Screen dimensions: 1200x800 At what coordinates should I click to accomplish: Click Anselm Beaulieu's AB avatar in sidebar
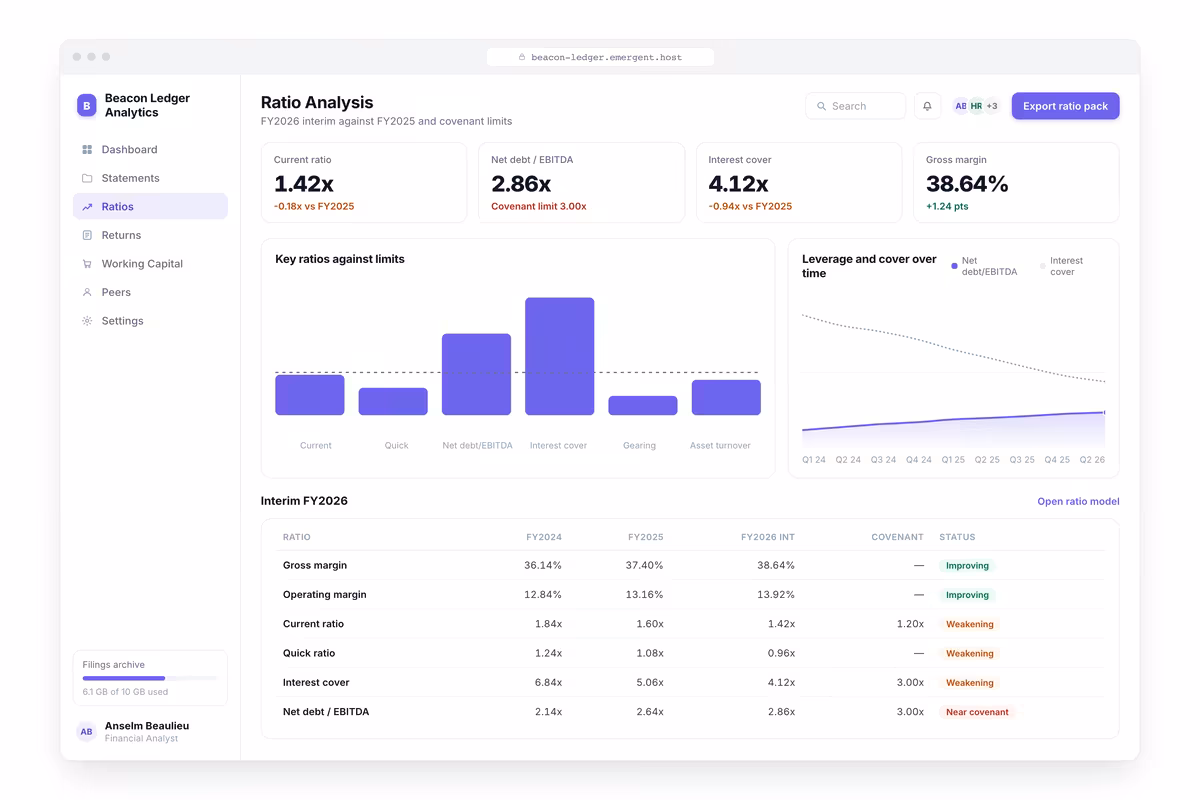[x=87, y=732]
